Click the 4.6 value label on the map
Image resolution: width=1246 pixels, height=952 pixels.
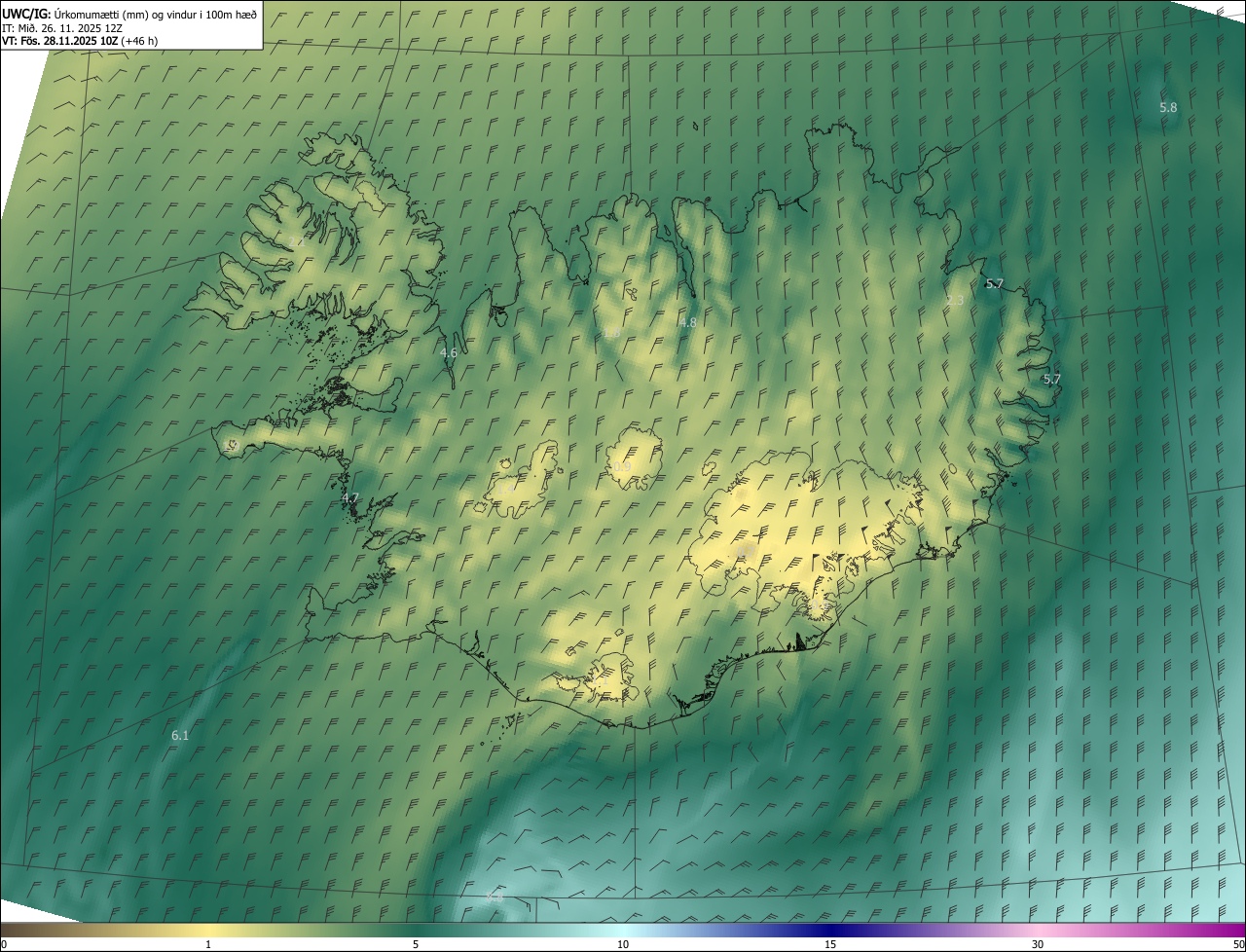click(449, 353)
